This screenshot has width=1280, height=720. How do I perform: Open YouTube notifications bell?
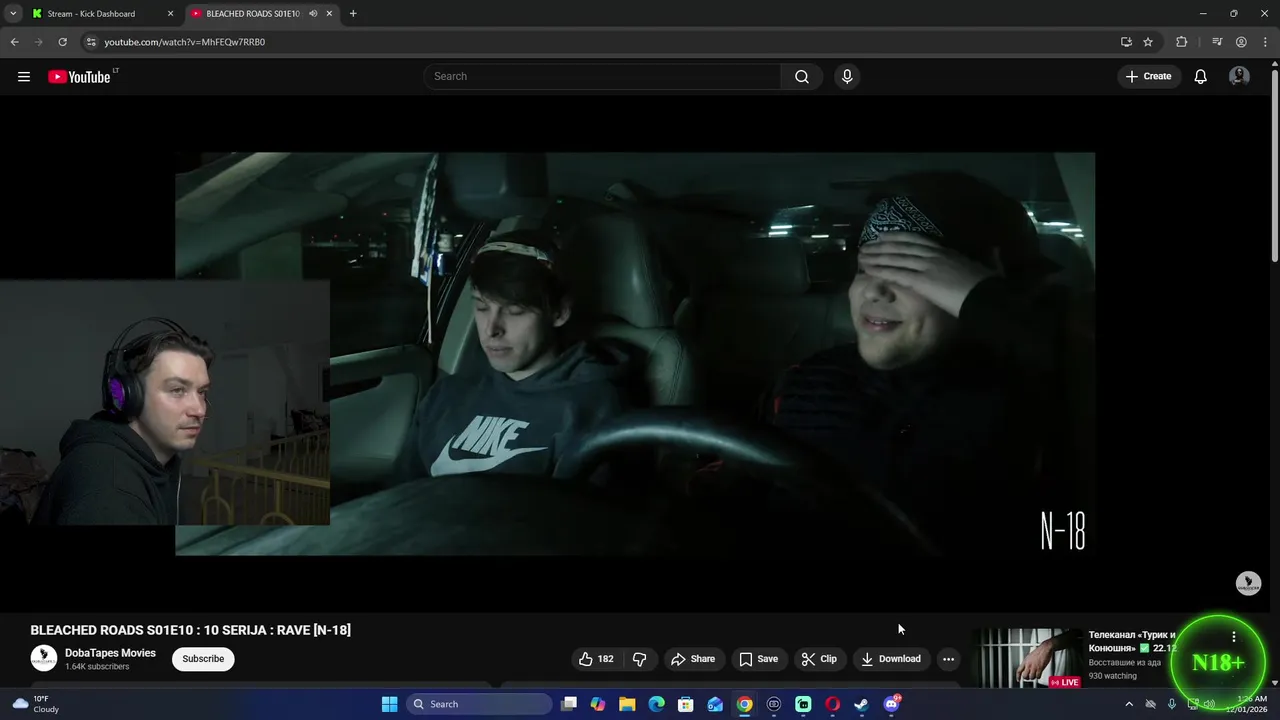1200,77
